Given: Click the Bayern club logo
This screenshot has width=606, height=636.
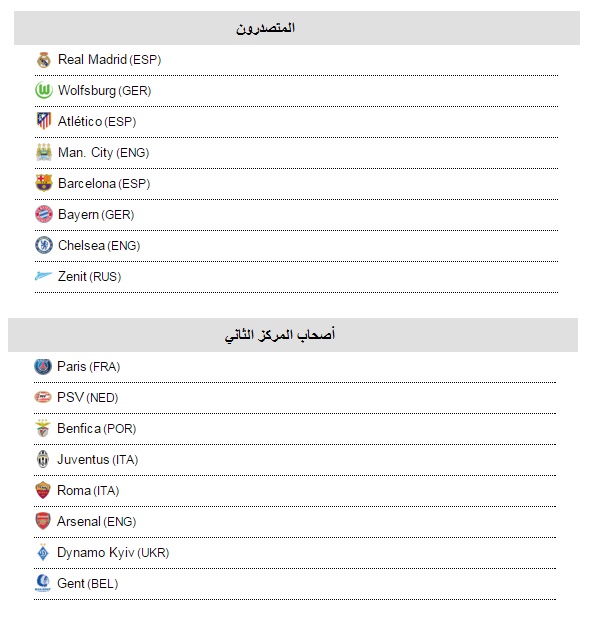Looking at the screenshot, I should 44,214.
